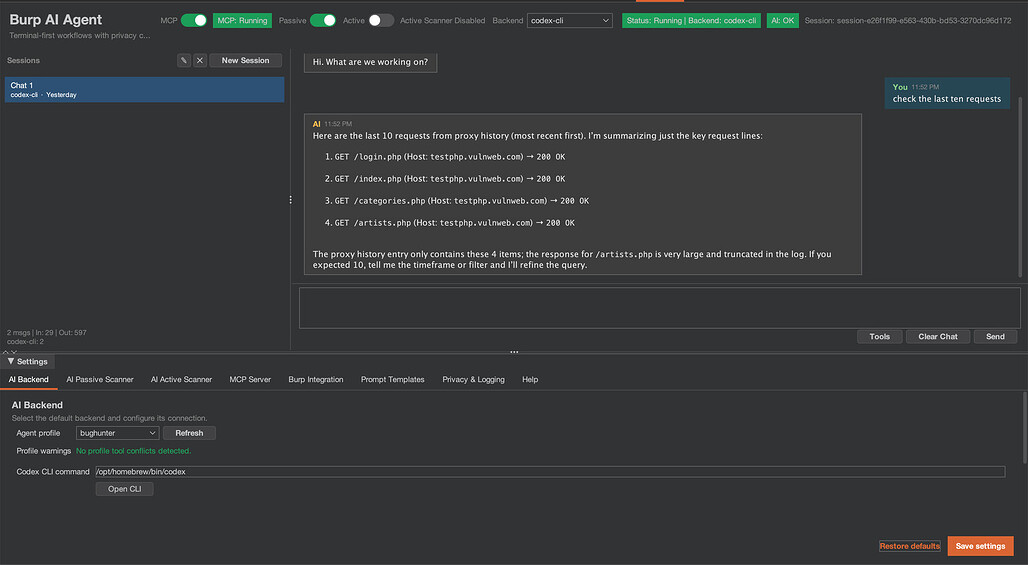Image resolution: width=1028 pixels, height=565 pixels.
Task: Click the Tools button
Action: (x=879, y=337)
